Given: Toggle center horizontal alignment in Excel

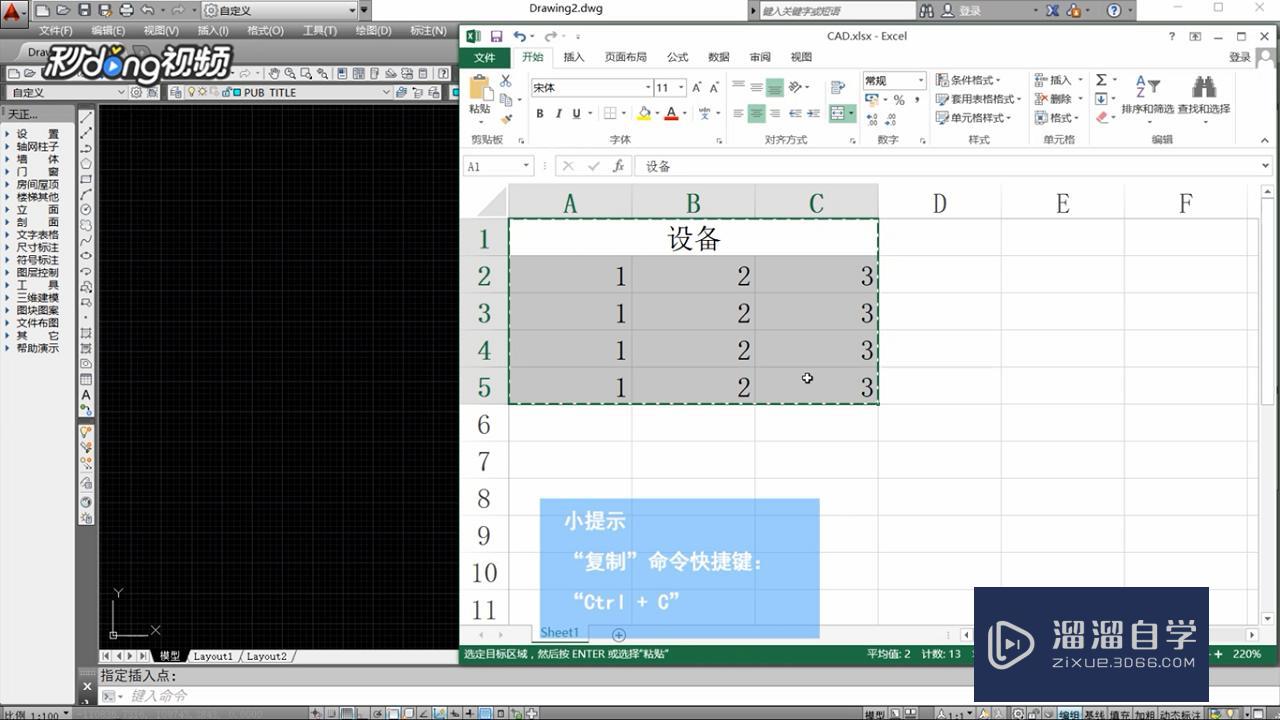Looking at the screenshot, I should click(757, 114).
